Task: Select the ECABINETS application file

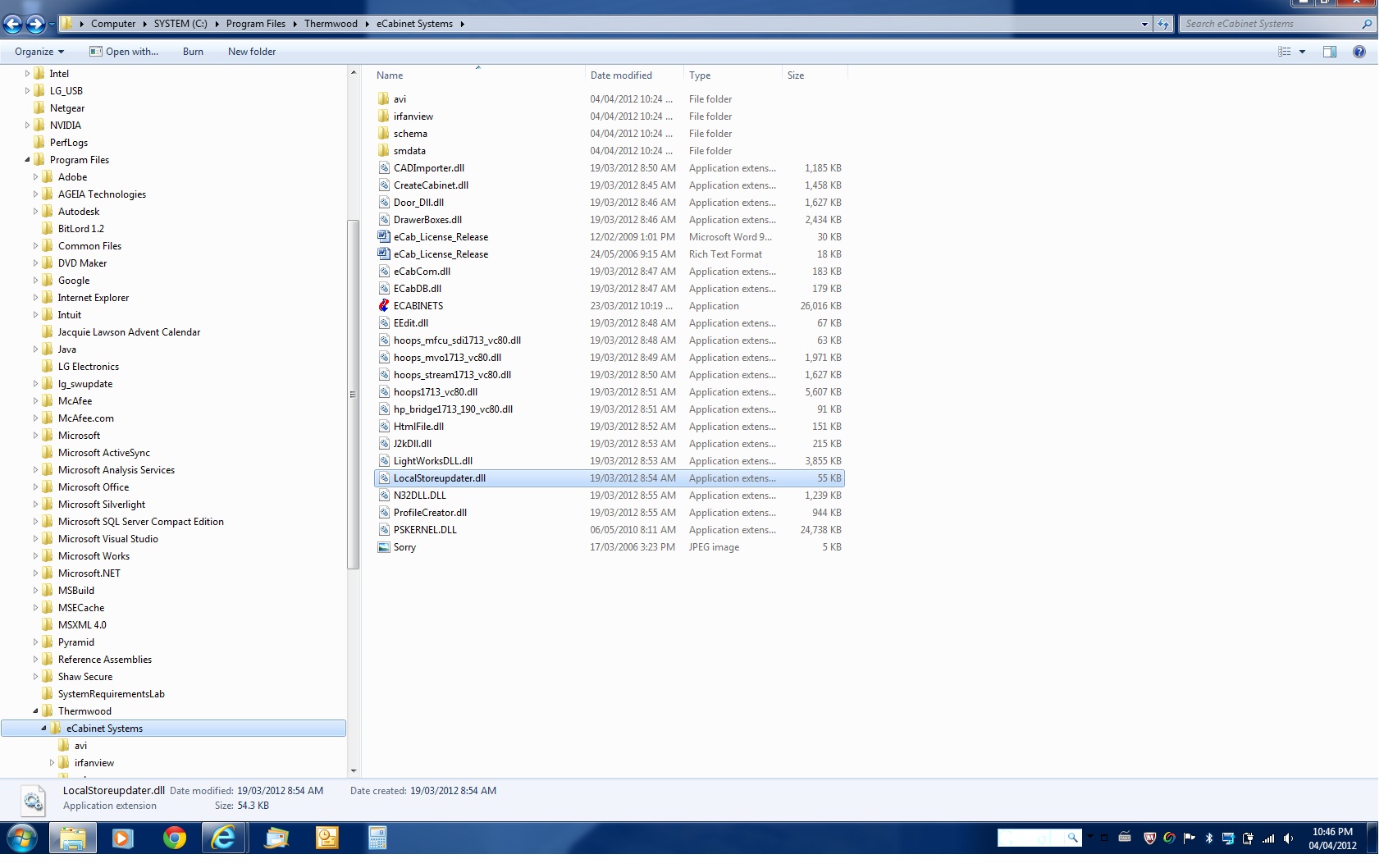Action: (418, 306)
